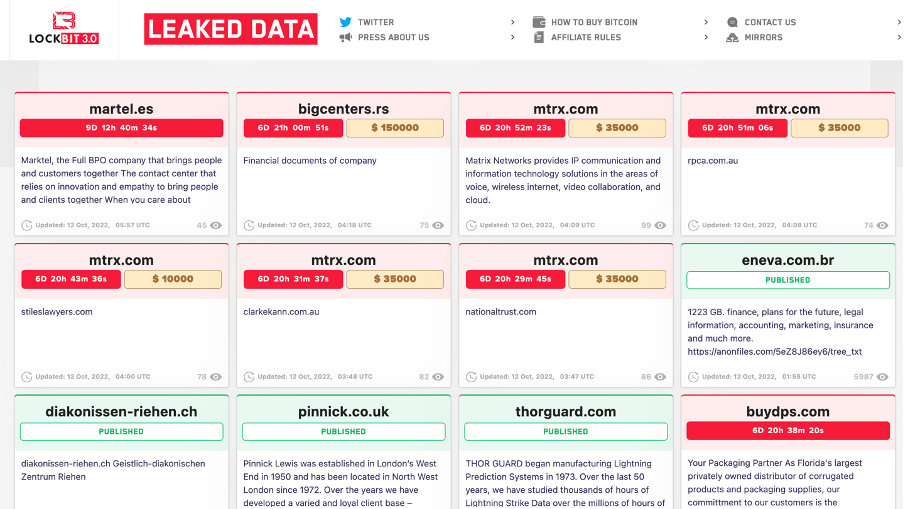Expand the chevron beside How To Buy Bitcoin
Viewport: 904px width, 509px height.
tap(706, 22)
